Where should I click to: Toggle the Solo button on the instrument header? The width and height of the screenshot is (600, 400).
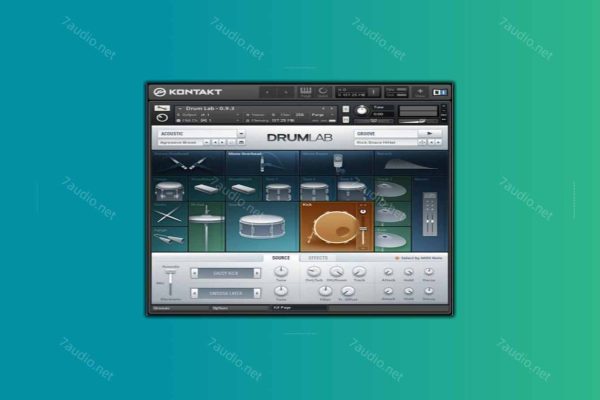click(x=346, y=109)
